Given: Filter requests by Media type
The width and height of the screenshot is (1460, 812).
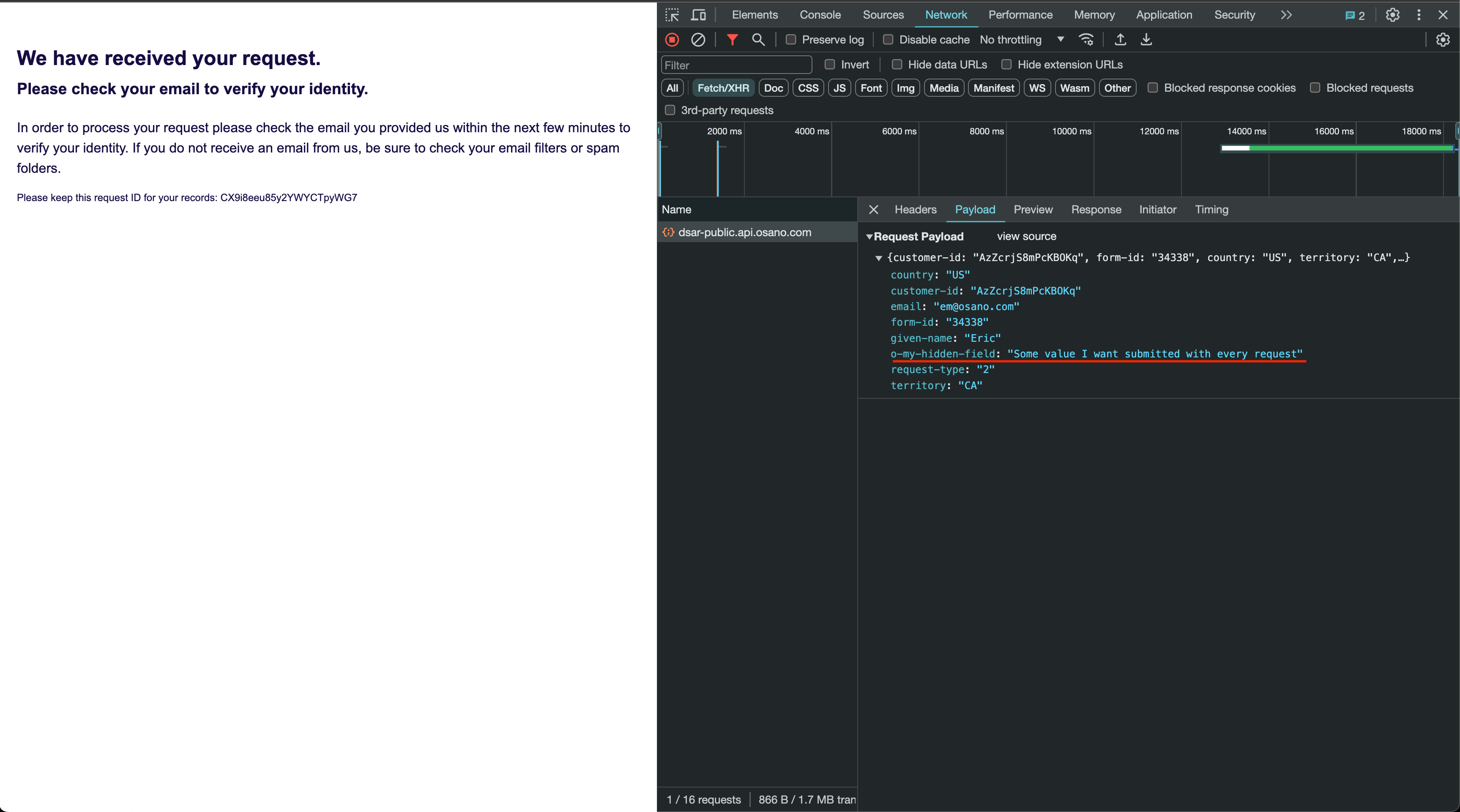Looking at the screenshot, I should coord(944,88).
